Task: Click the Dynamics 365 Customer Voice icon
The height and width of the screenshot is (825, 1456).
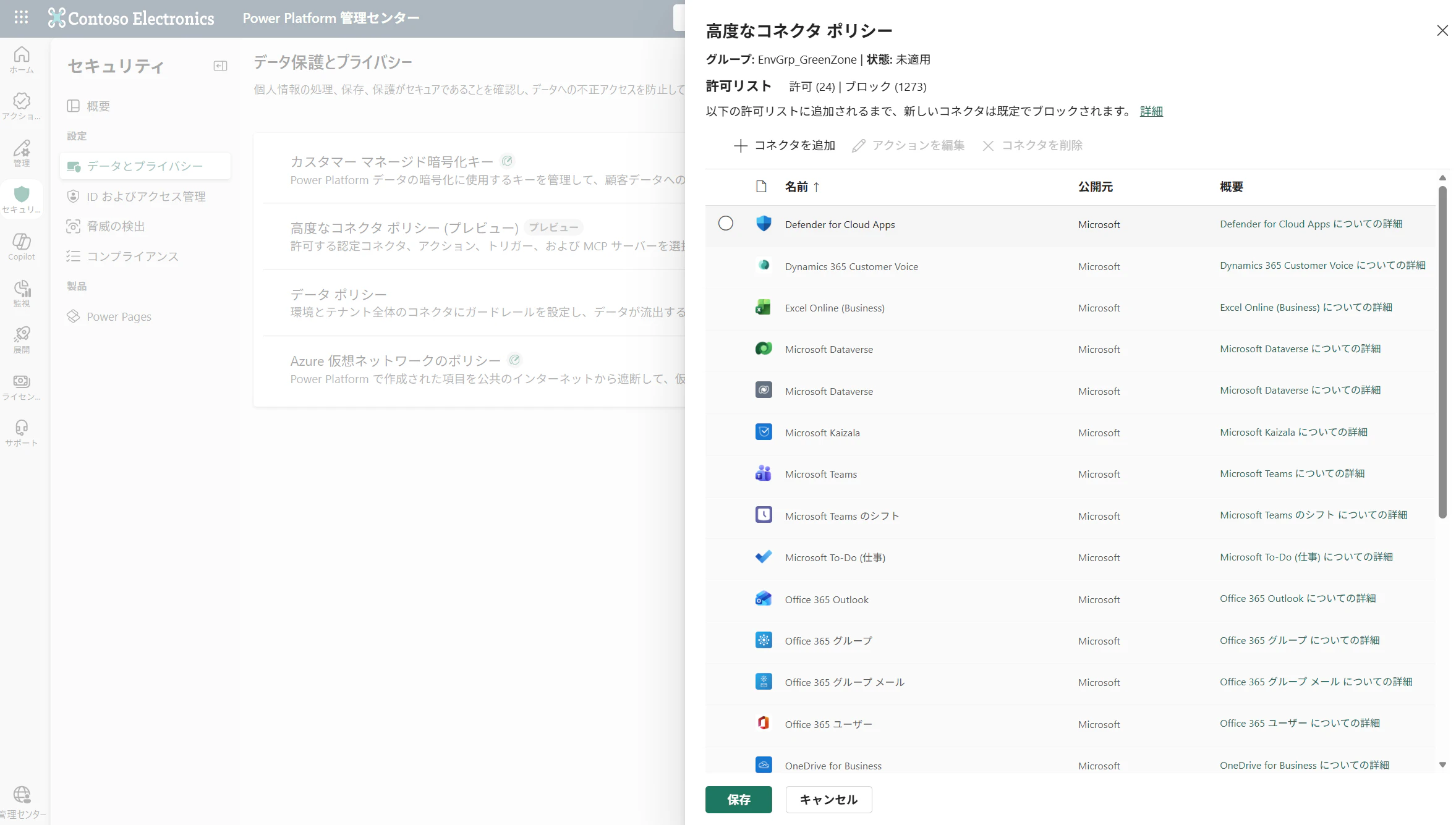Action: [764, 266]
